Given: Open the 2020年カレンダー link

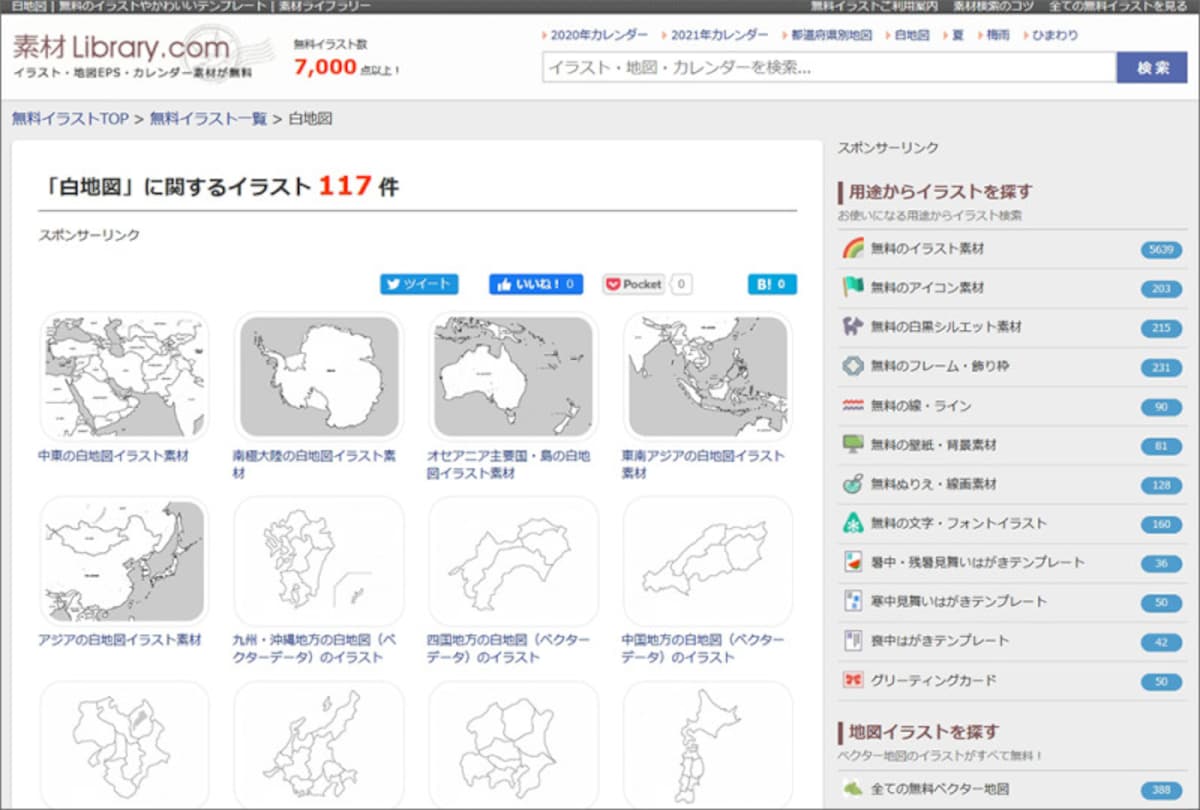Looking at the screenshot, I should point(599,34).
